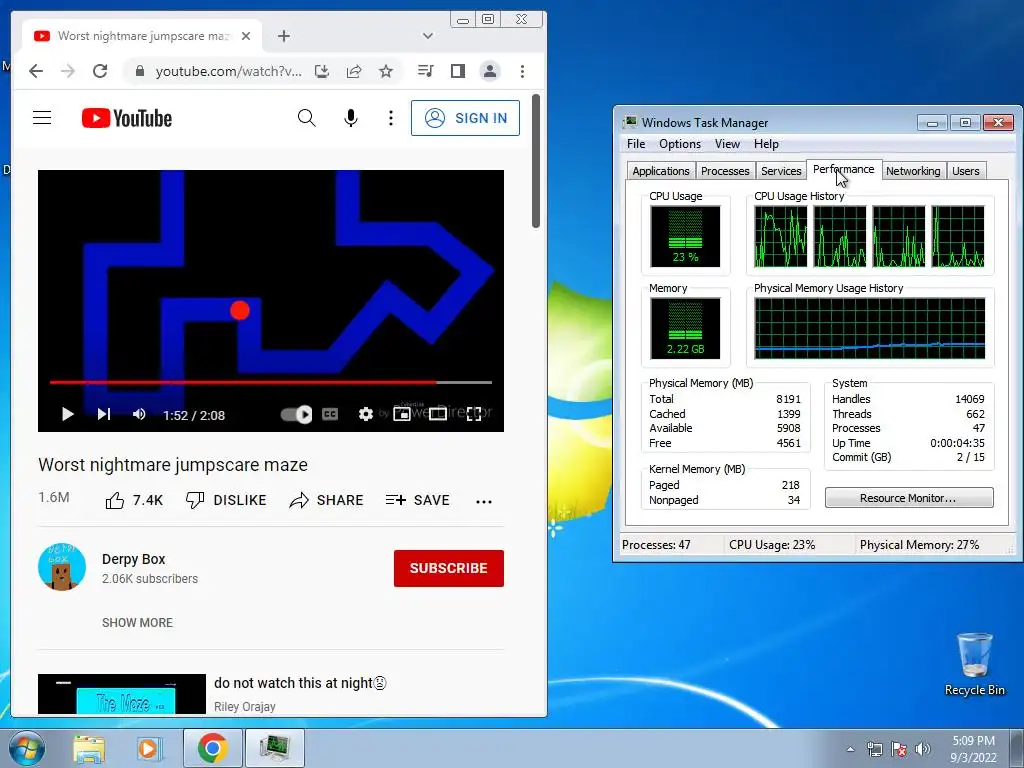This screenshot has width=1024, height=768.
Task: Enable miniplayer mode
Action: pos(402,414)
